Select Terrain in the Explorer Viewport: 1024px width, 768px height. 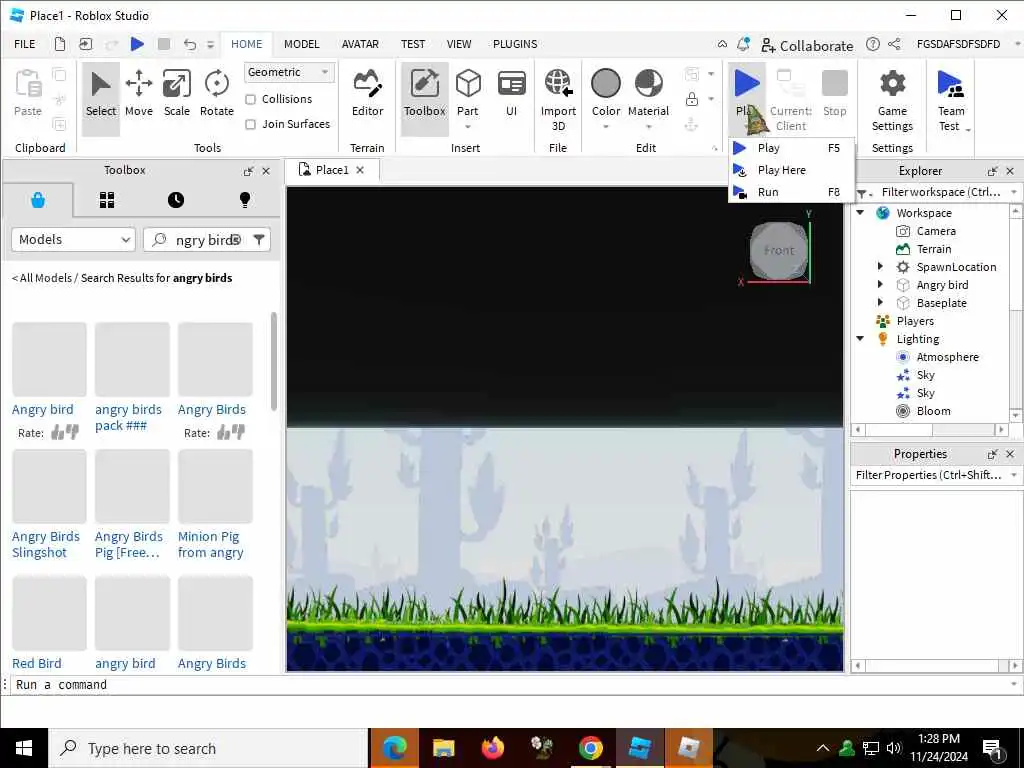[934, 249]
